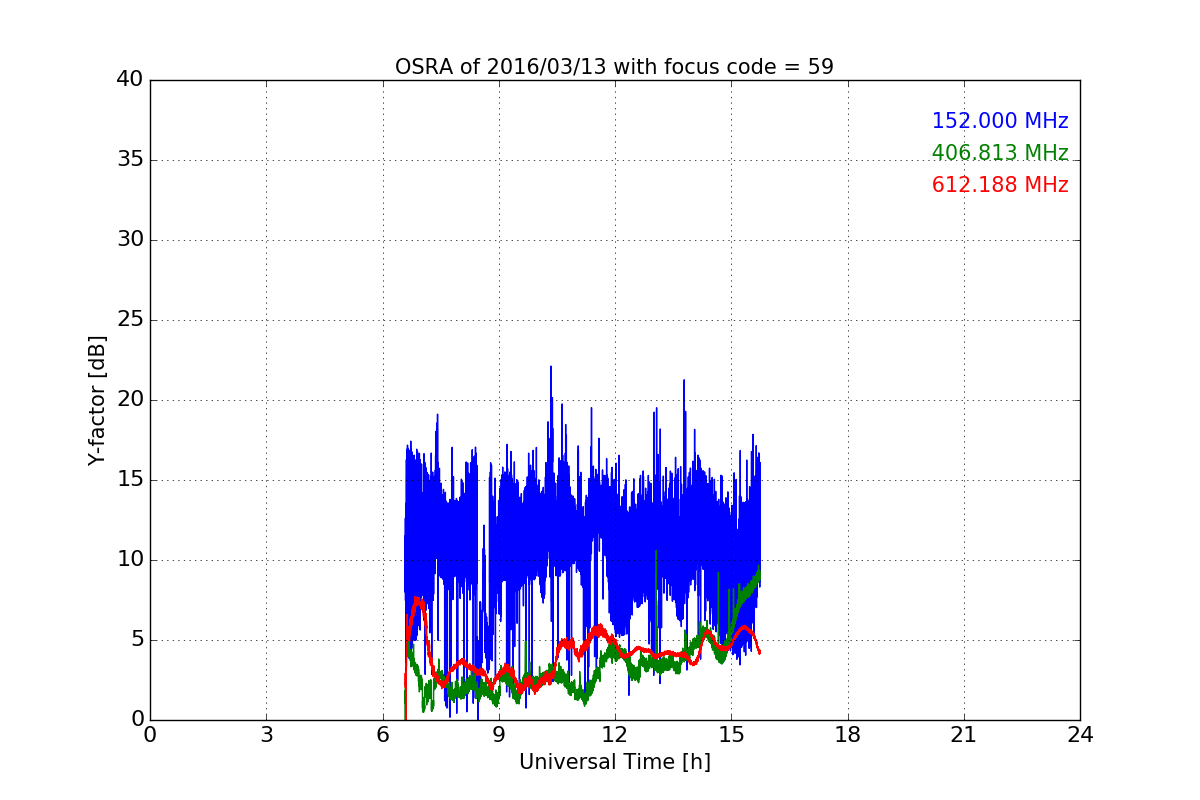Image resolution: width=1200 pixels, height=800 pixels.
Task: Click the x-axis tick label 12
Action: tap(615, 735)
